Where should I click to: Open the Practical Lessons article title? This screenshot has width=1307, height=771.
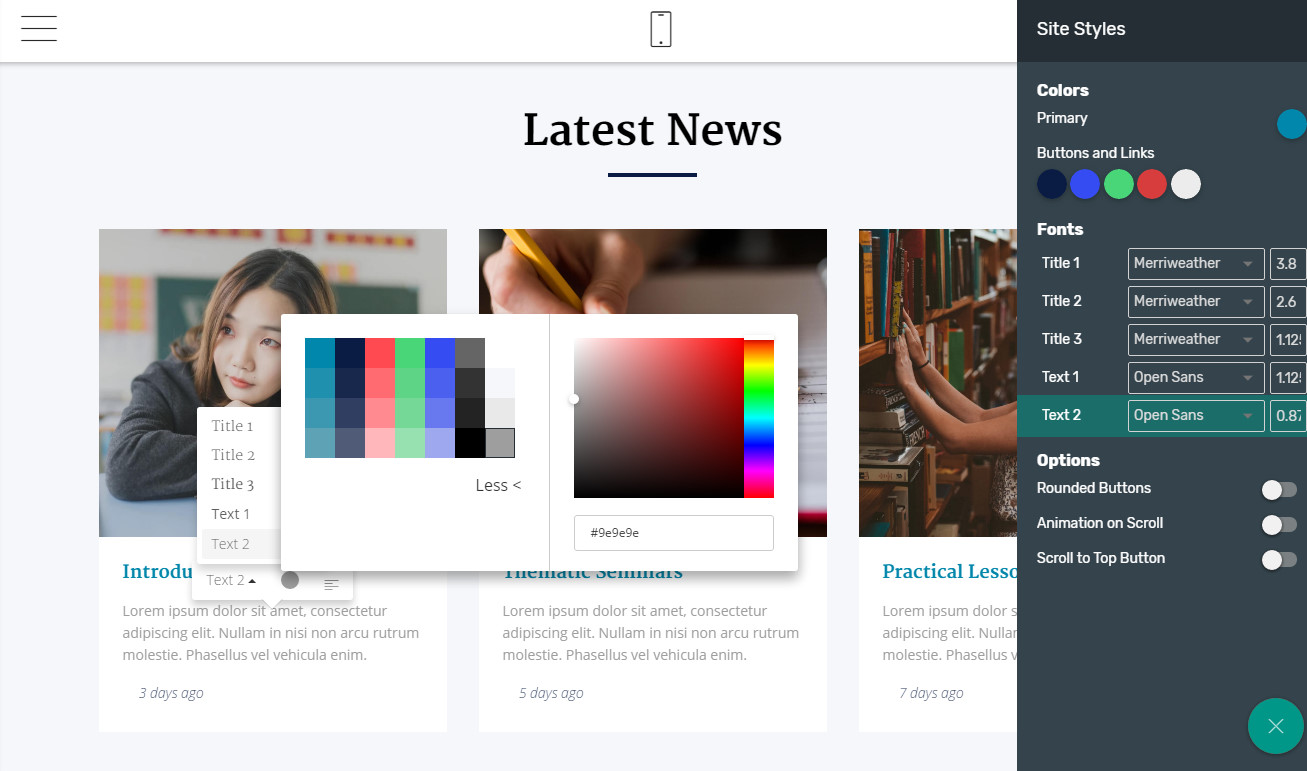948,571
